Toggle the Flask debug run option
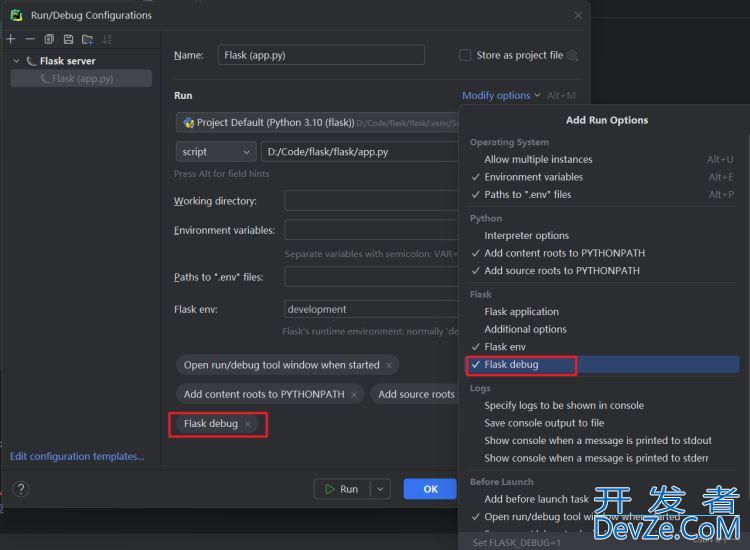The image size is (750, 550). pos(603,364)
